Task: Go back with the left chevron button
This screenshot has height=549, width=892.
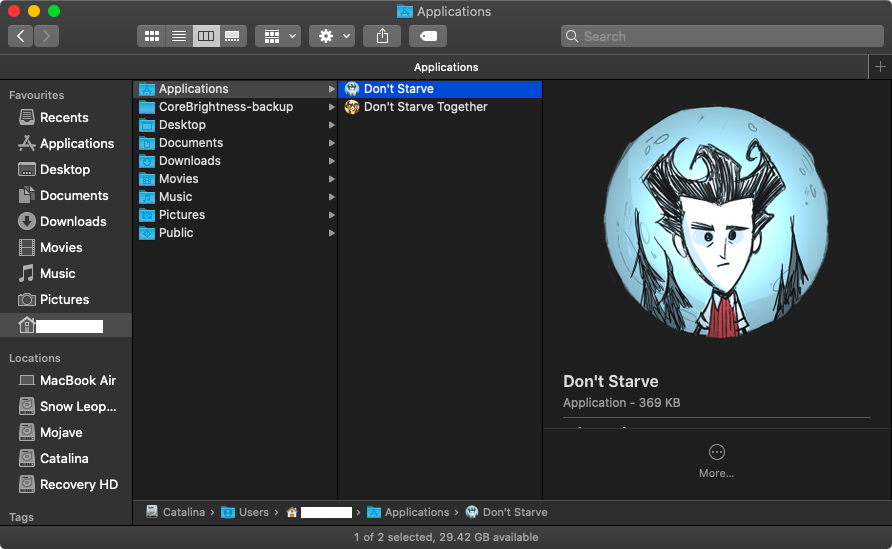Action: [x=20, y=36]
